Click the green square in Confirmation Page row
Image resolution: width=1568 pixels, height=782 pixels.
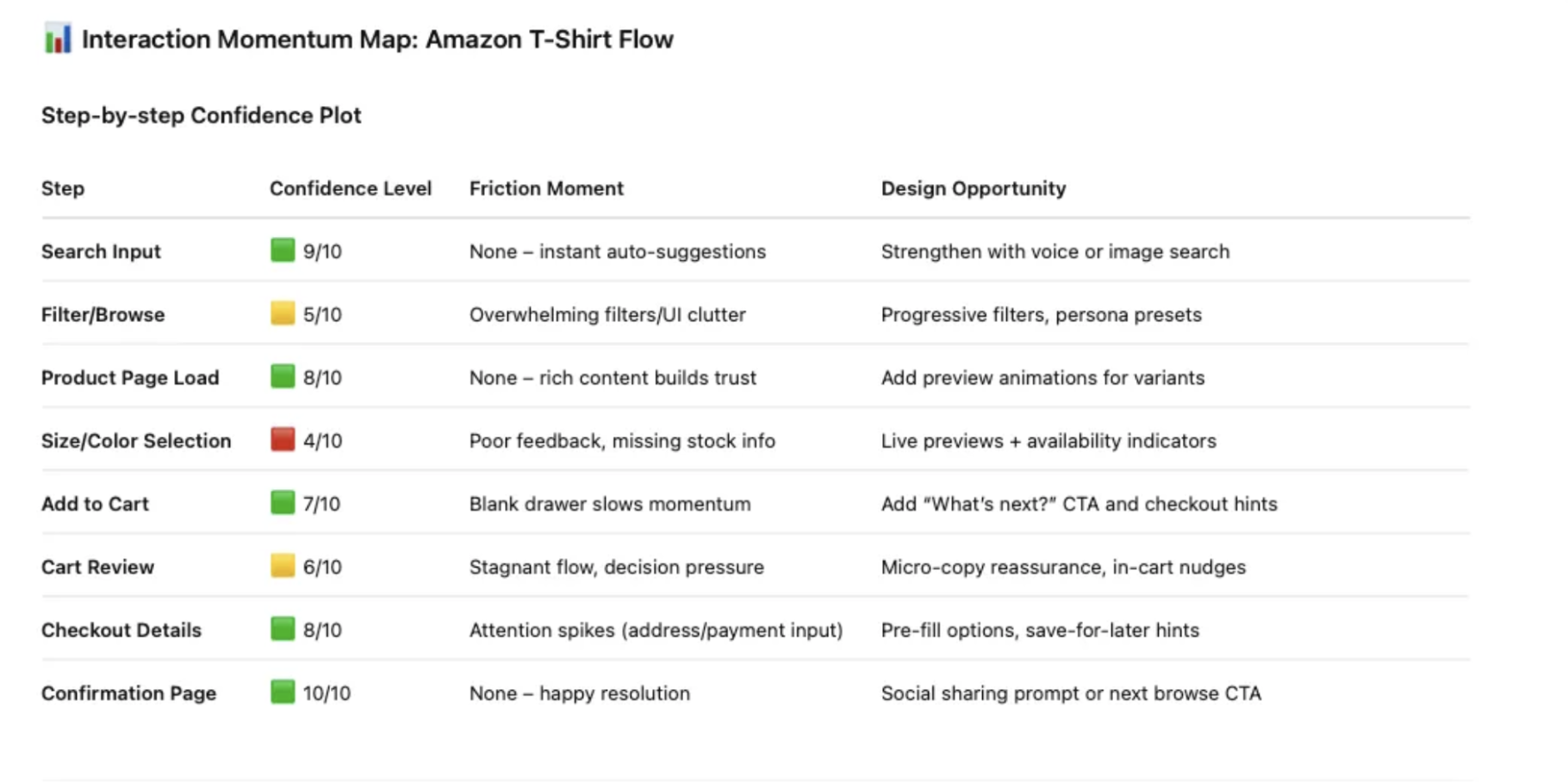283,692
